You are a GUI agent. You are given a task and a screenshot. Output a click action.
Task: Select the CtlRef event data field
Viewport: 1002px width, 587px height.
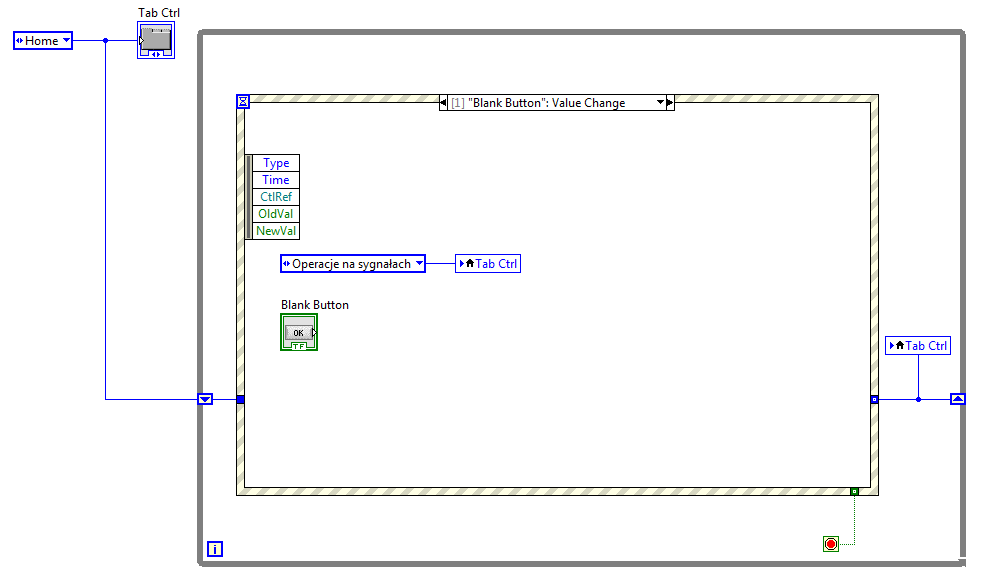click(x=276, y=197)
